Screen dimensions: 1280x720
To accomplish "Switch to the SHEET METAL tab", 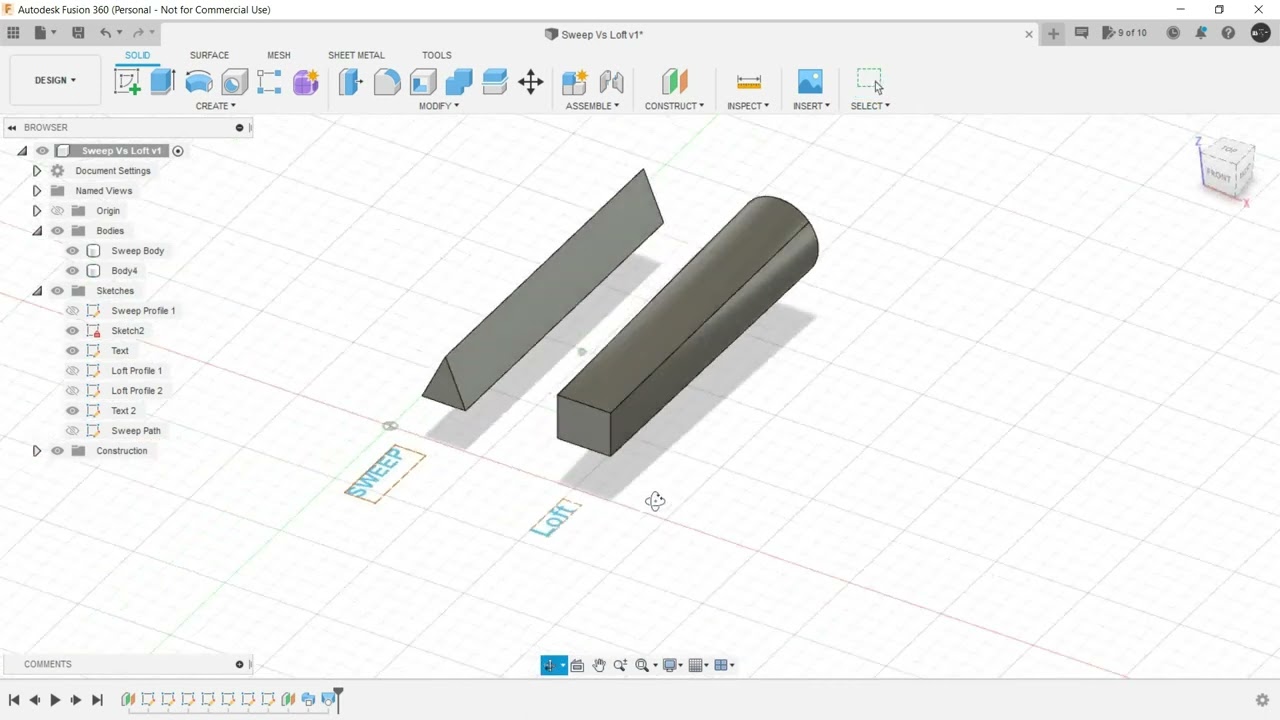I will coord(356,55).
